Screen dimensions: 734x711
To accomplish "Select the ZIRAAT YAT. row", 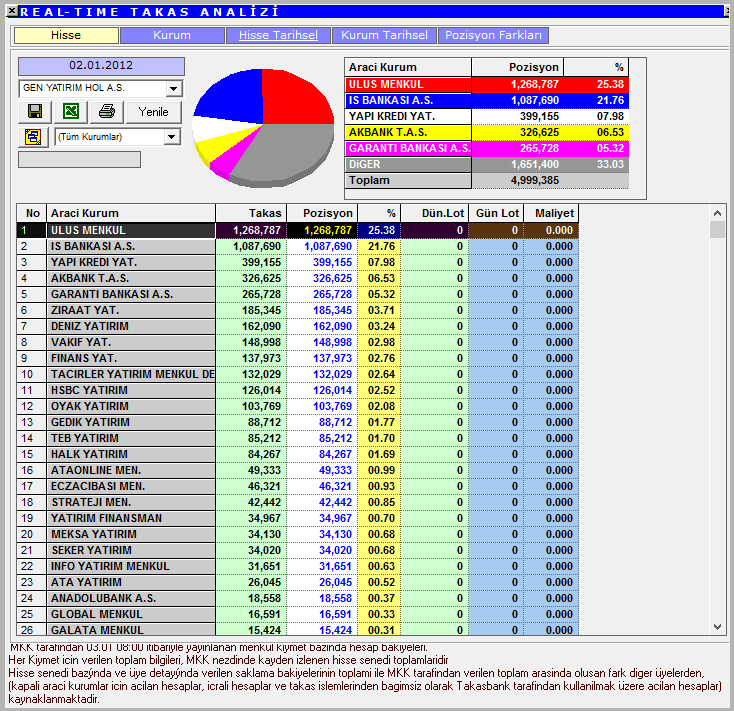I will tap(298, 310).
